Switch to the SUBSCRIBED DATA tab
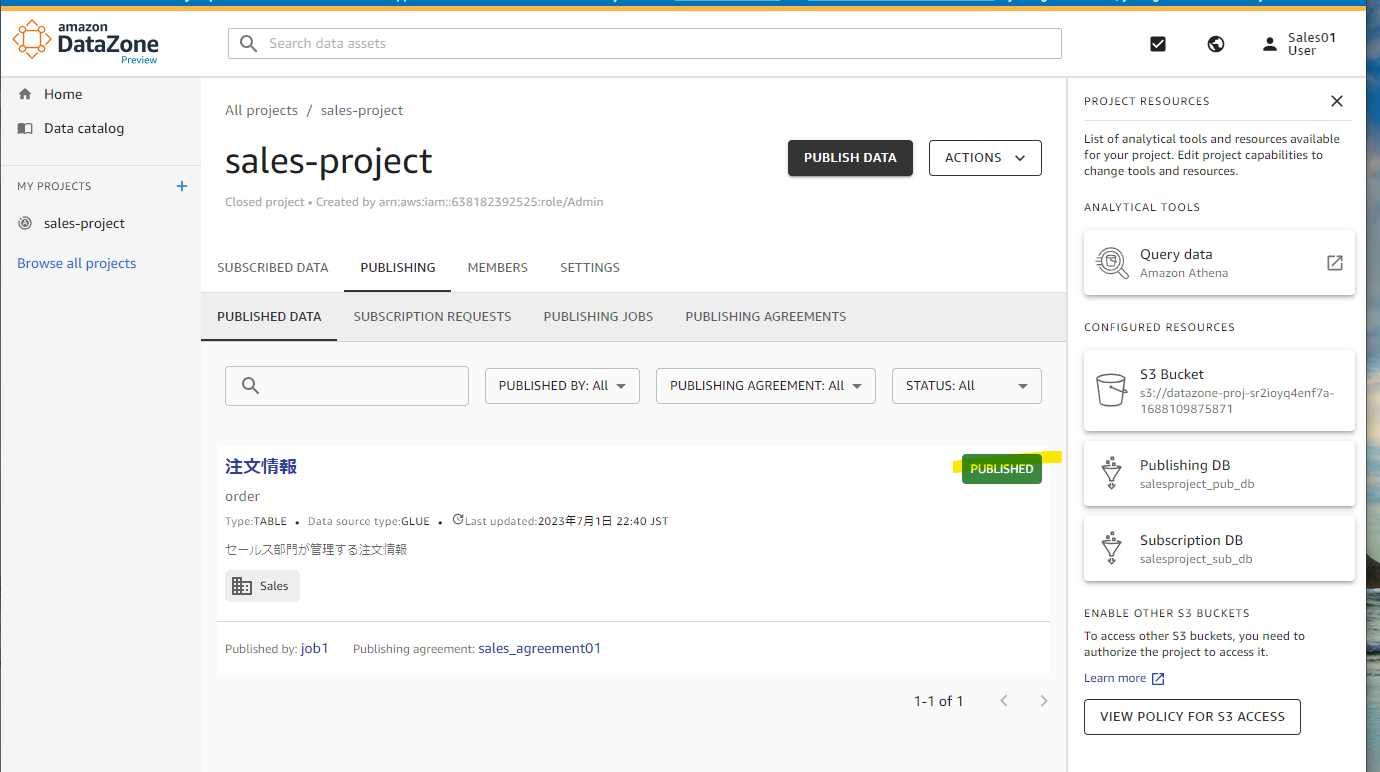This screenshot has width=1380, height=772. click(273, 268)
